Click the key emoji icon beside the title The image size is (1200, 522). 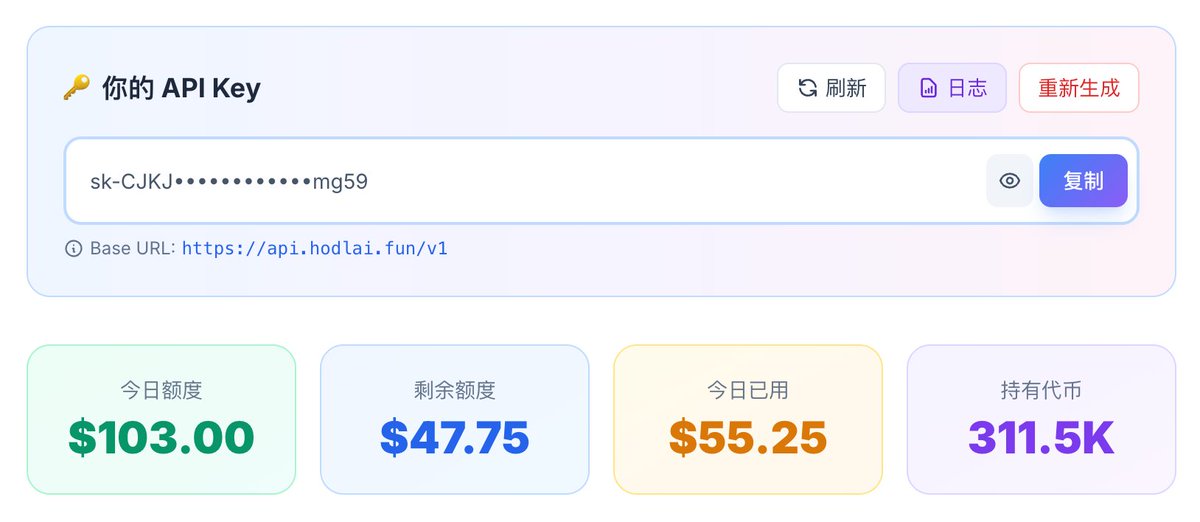(76, 88)
